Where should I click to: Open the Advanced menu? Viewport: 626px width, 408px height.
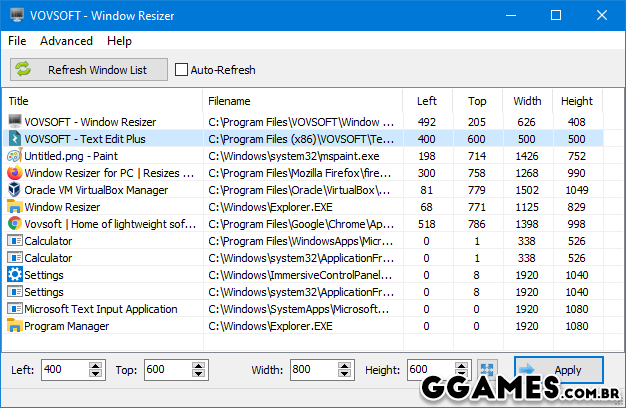point(66,41)
